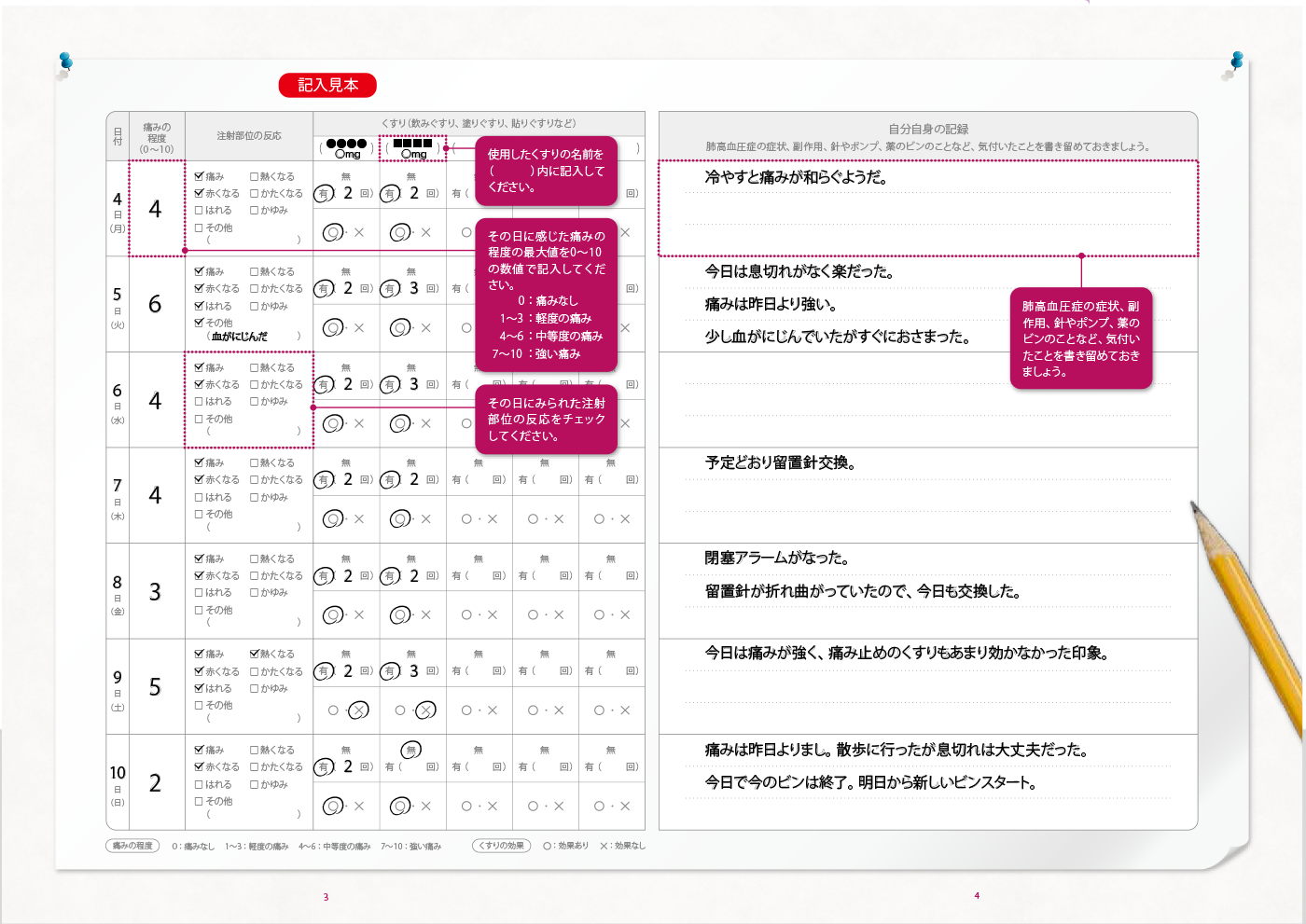Select 7〜10:強い痛み in the bottom legend
Screen dimensions: 1306x924
point(410,847)
